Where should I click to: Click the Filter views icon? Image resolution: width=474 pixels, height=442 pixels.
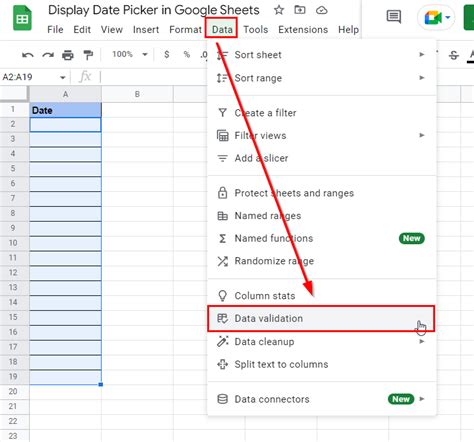223,136
